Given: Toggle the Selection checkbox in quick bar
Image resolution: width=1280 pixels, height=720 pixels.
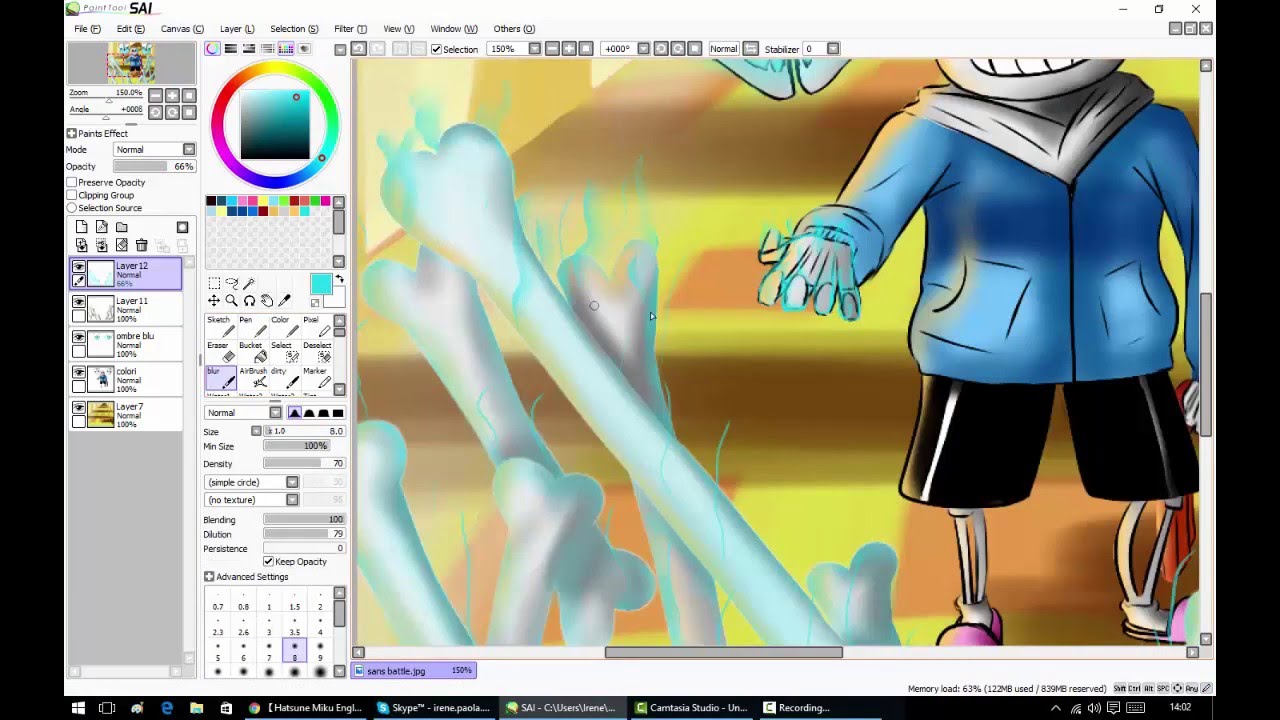Looking at the screenshot, I should click(x=436, y=49).
